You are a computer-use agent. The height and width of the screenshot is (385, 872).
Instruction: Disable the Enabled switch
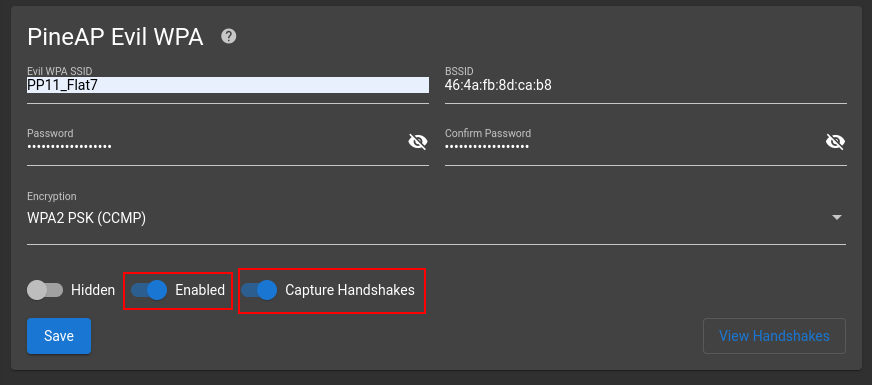click(x=149, y=290)
